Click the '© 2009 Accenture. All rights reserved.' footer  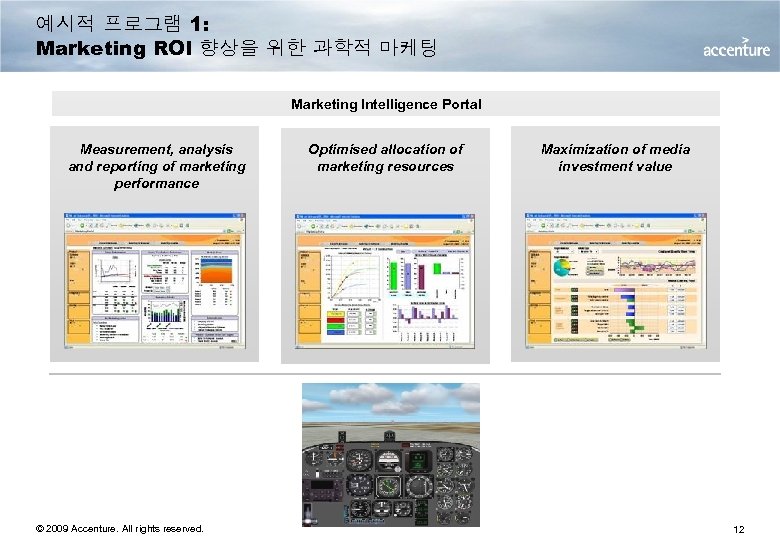click(120, 529)
